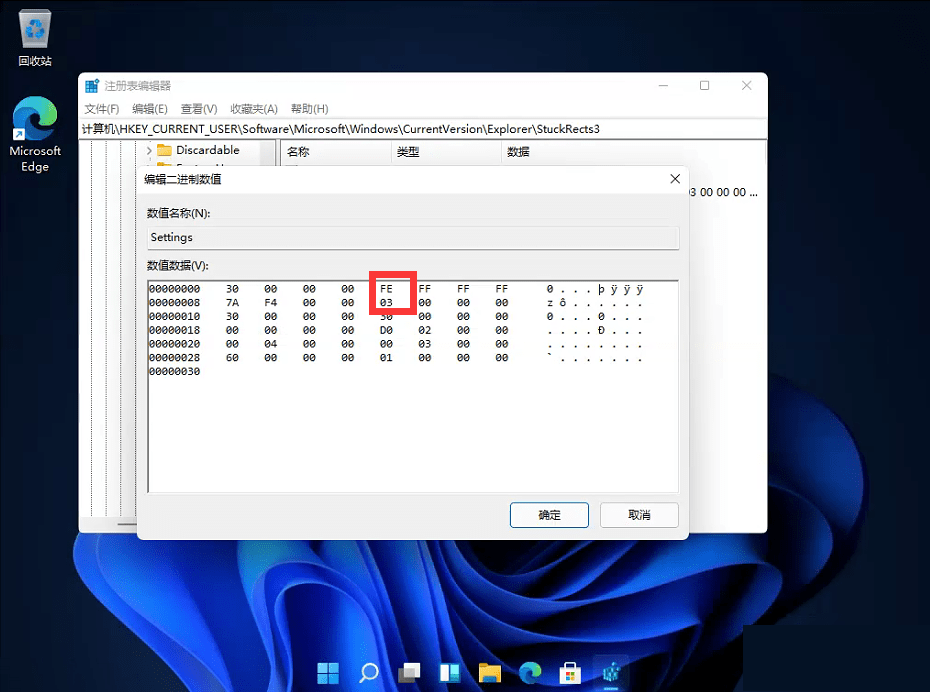Expand the Discardable tree folder

click(x=149, y=151)
